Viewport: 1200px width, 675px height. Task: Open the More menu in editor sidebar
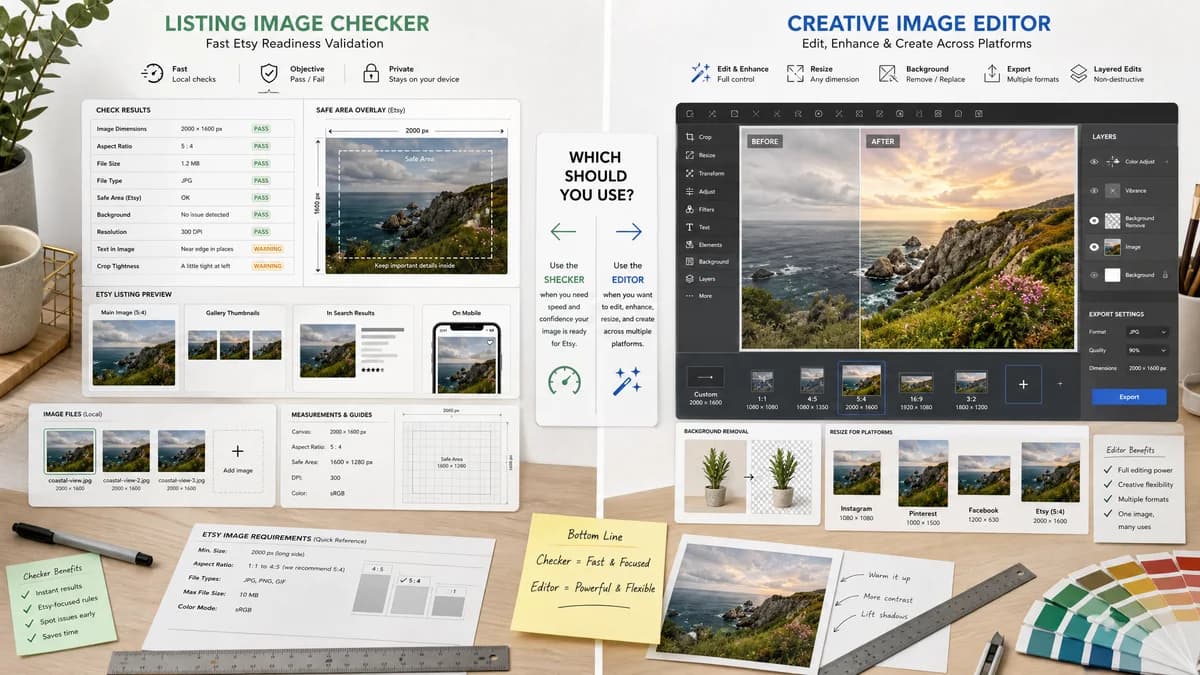[698, 296]
